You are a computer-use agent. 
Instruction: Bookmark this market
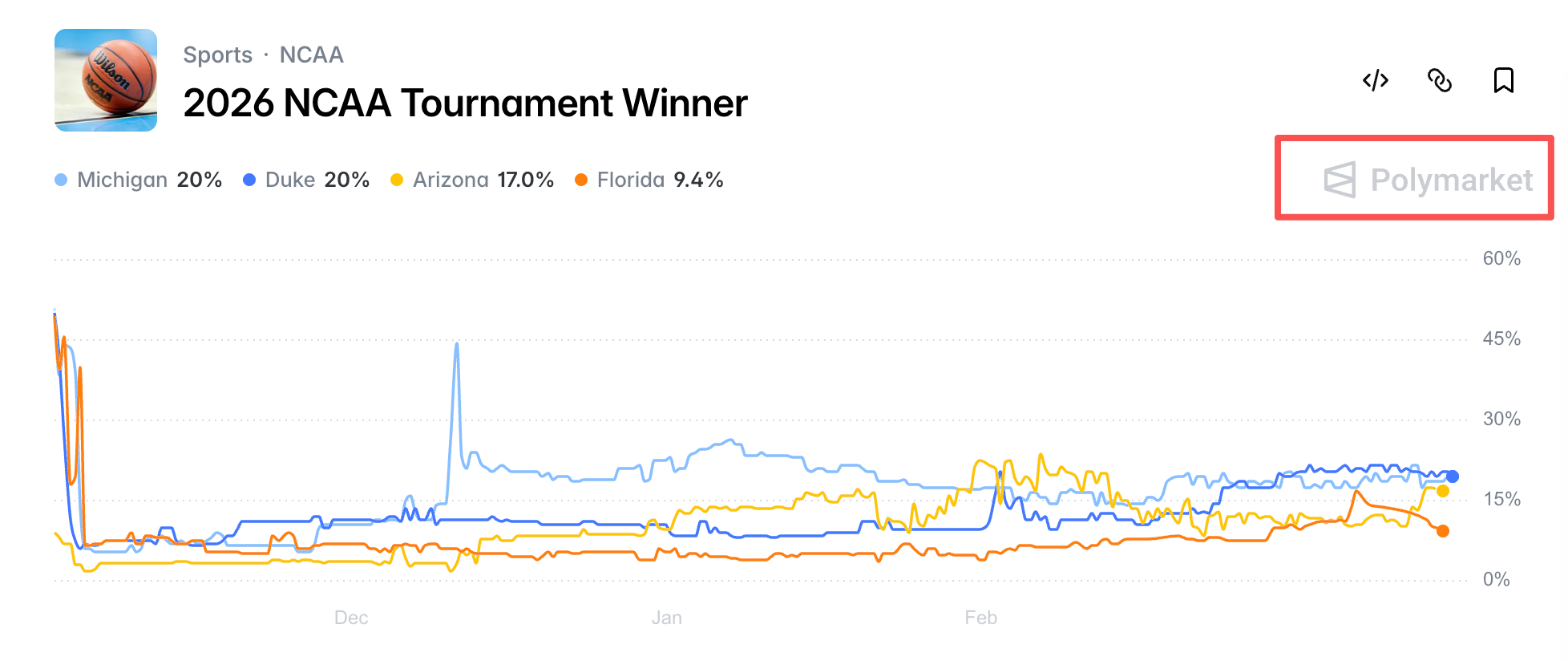(1503, 80)
